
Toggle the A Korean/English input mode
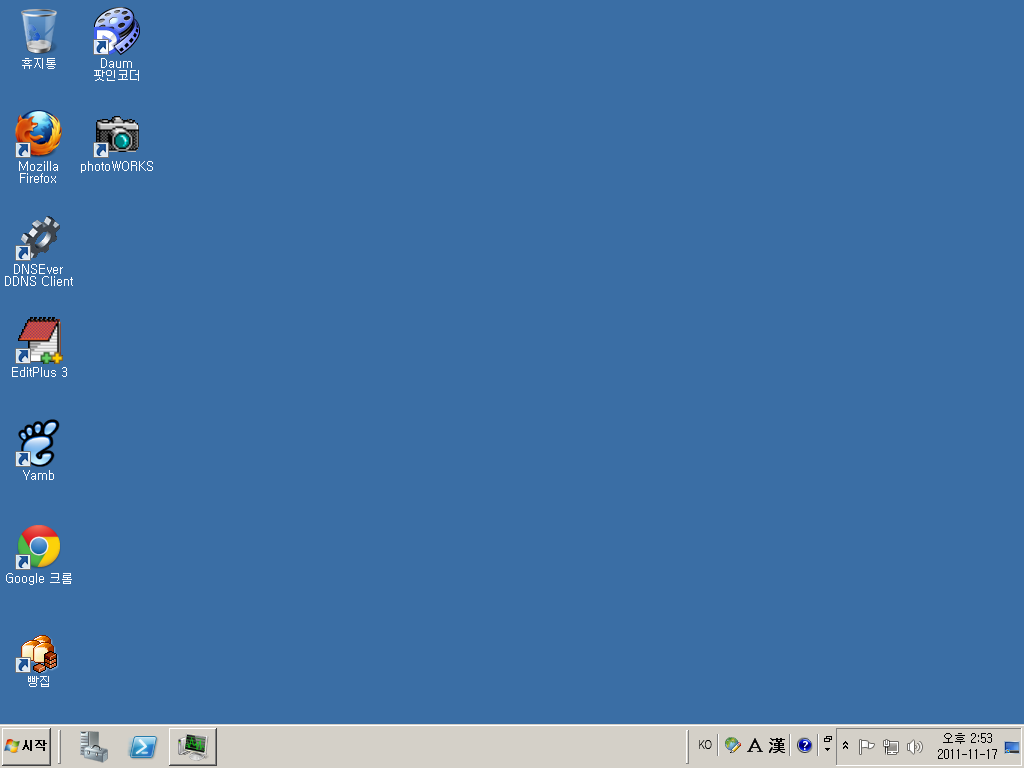pyautogui.click(x=755, y=745)
